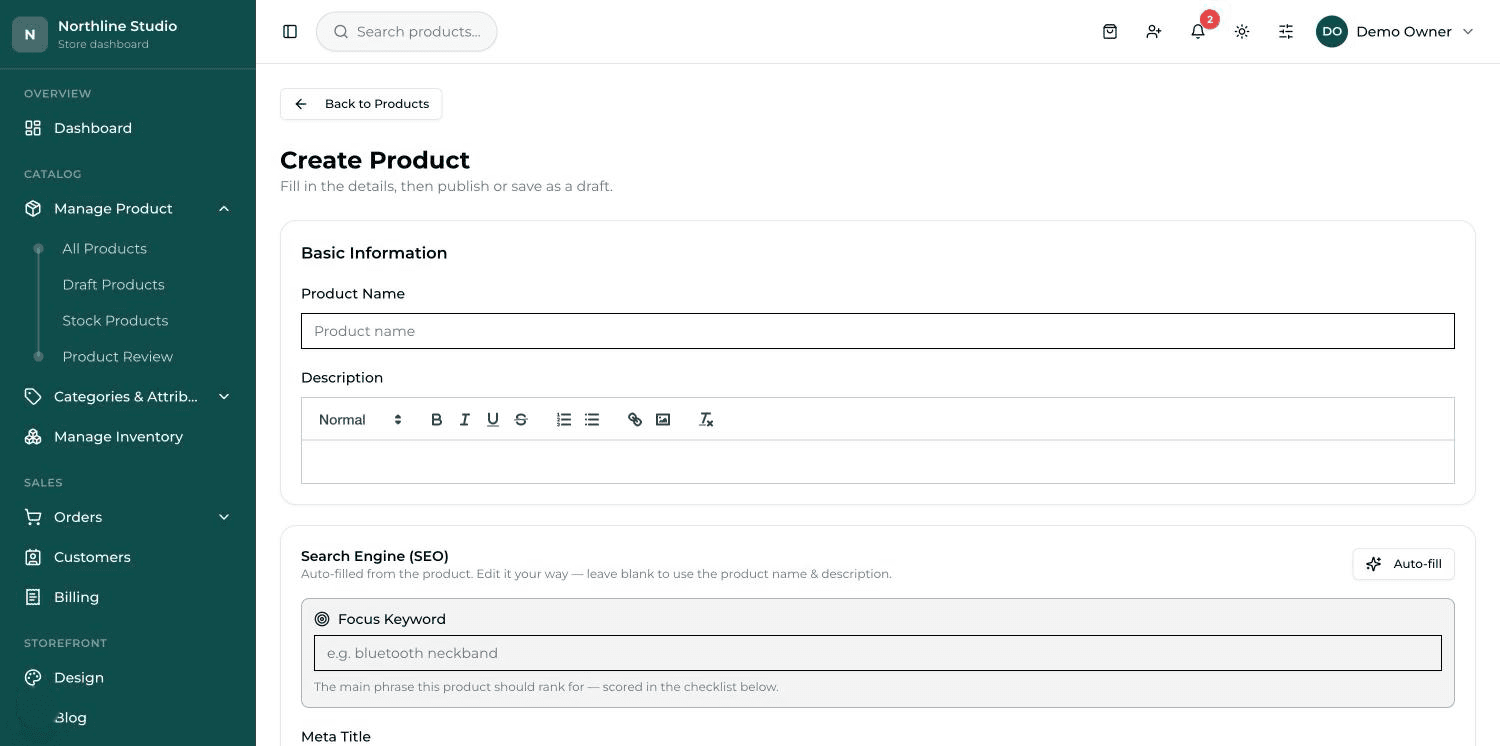The width and height of the screenshot is (1500, 746).
Task: Open All Products in sidebar
Action: click(104, 249)
